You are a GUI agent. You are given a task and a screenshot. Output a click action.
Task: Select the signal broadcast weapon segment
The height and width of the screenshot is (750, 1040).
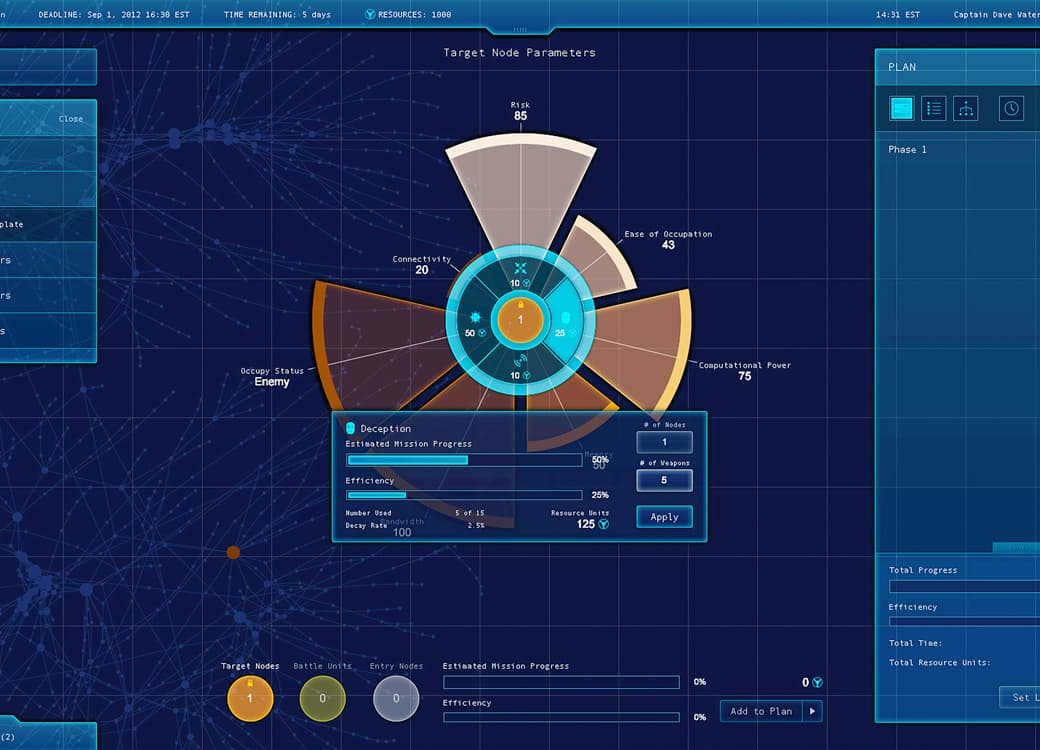(x=520, y=366)
